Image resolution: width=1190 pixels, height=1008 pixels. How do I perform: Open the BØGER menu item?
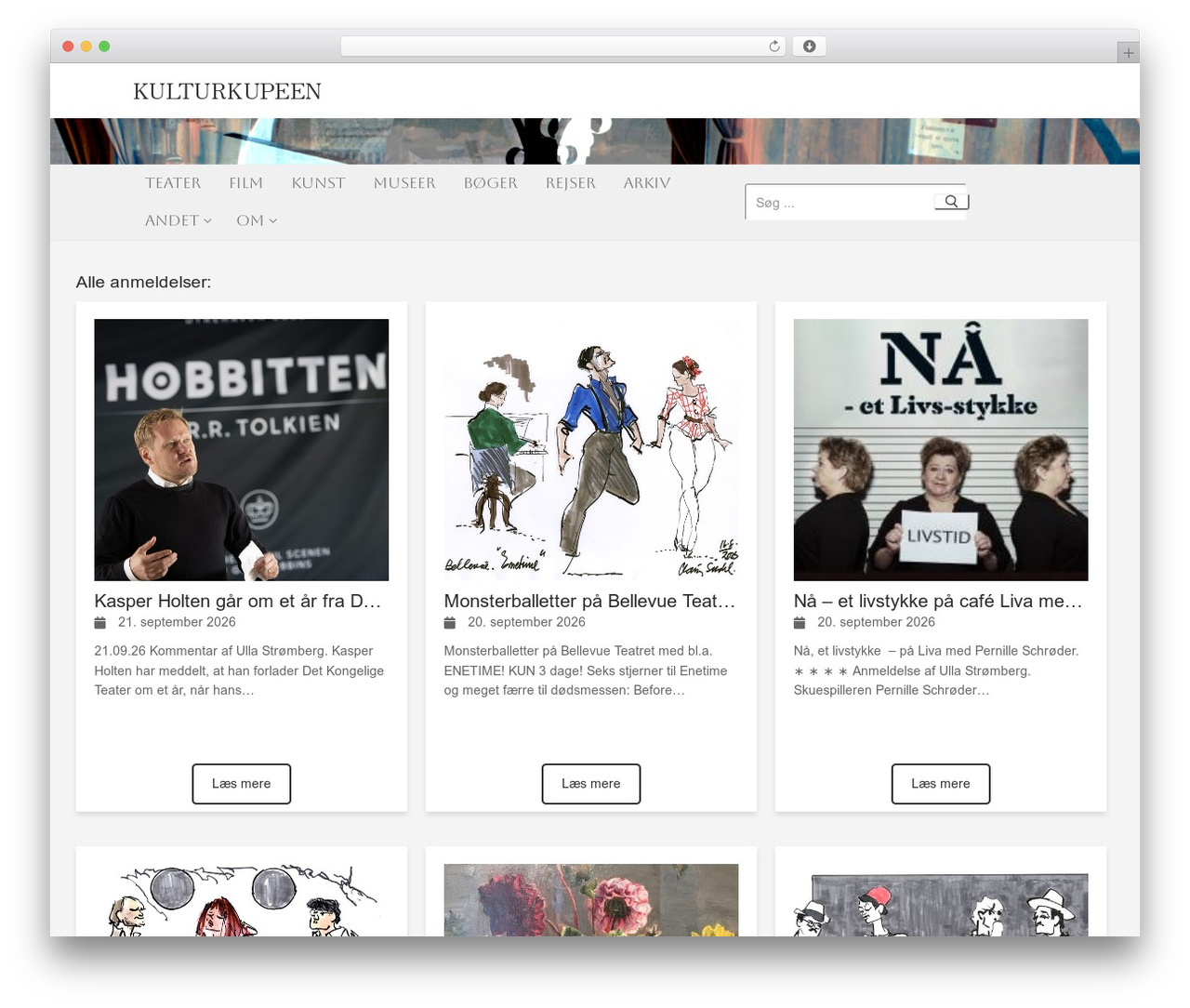pos(491,183)
